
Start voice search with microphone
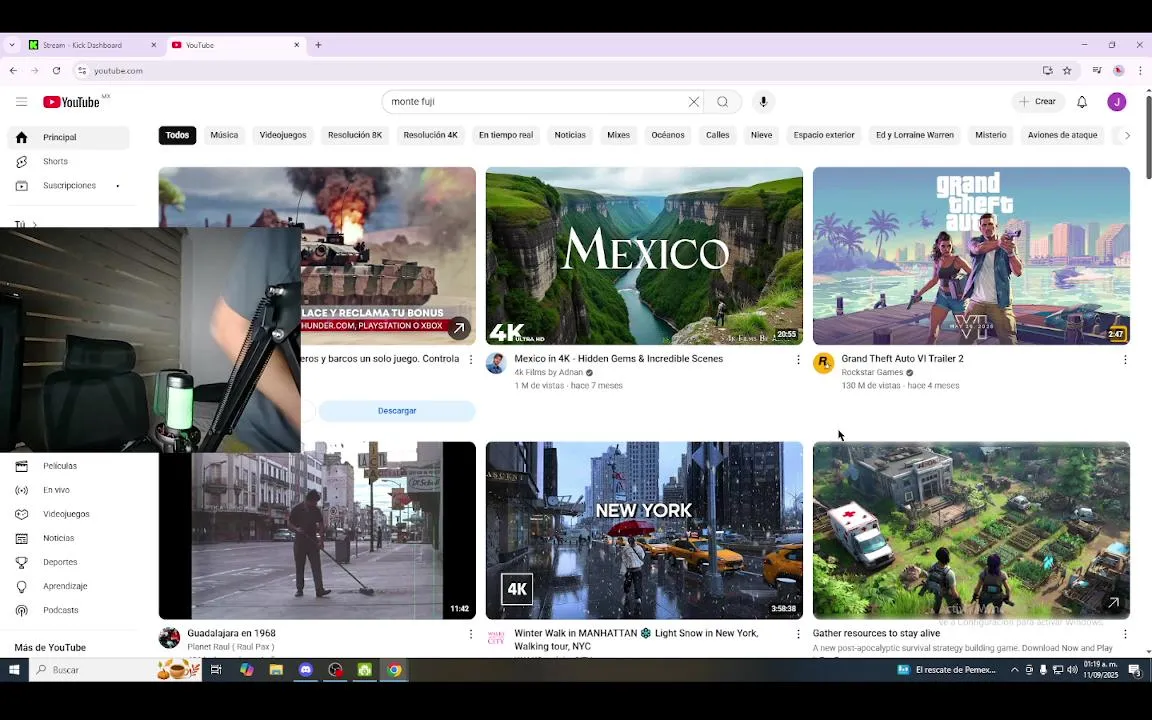coord(763,101)
